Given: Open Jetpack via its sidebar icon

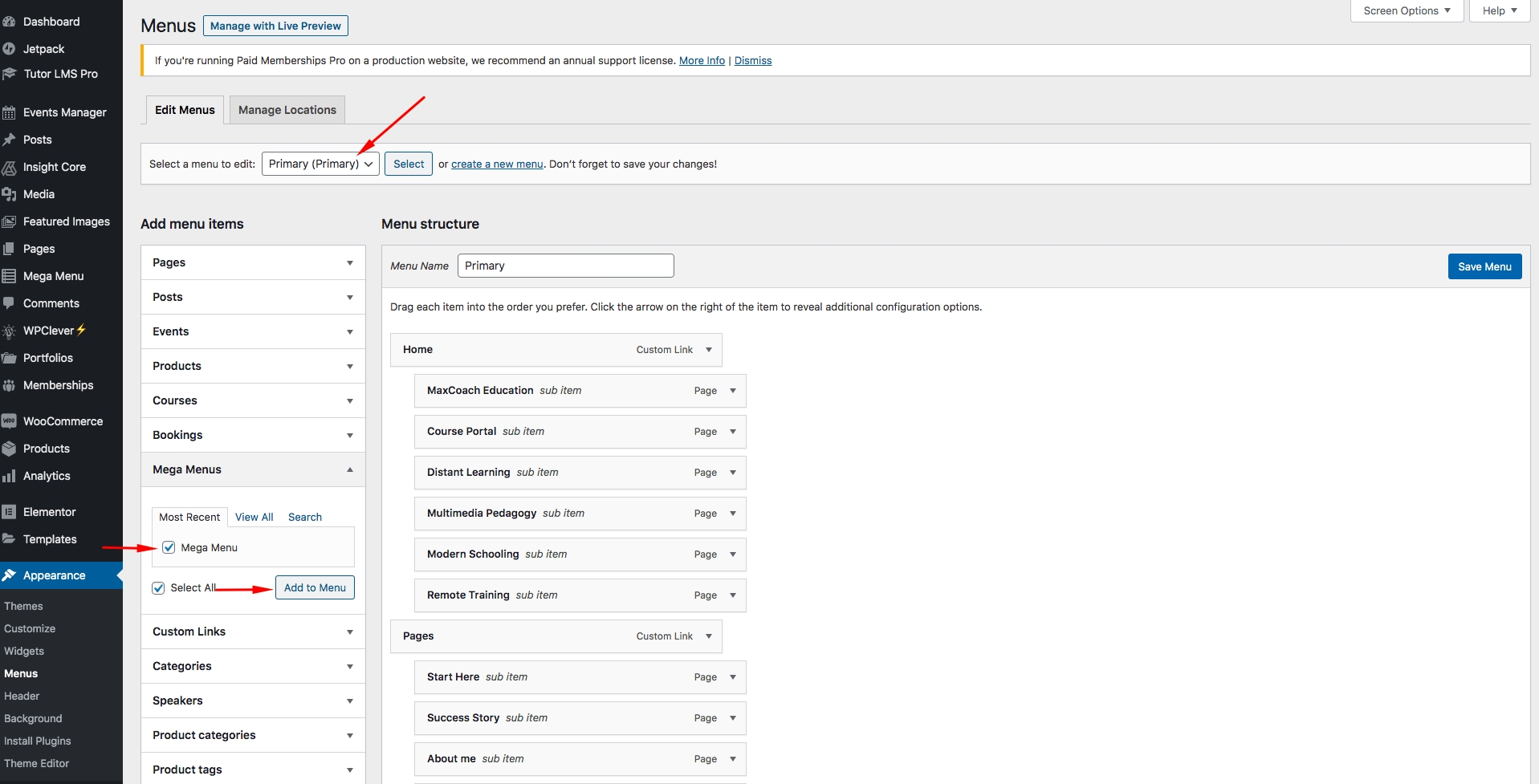Looking at the screenshot, I should click(x=10, y=49).
